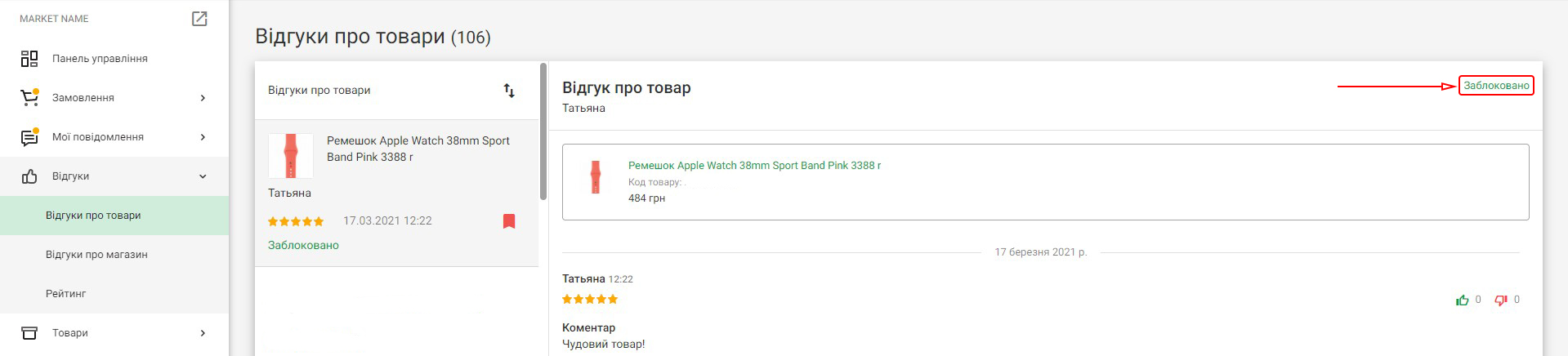Click the messages chat bubble icon
The width and height of the screenshot is (1568, 356).
coord(29,137)
